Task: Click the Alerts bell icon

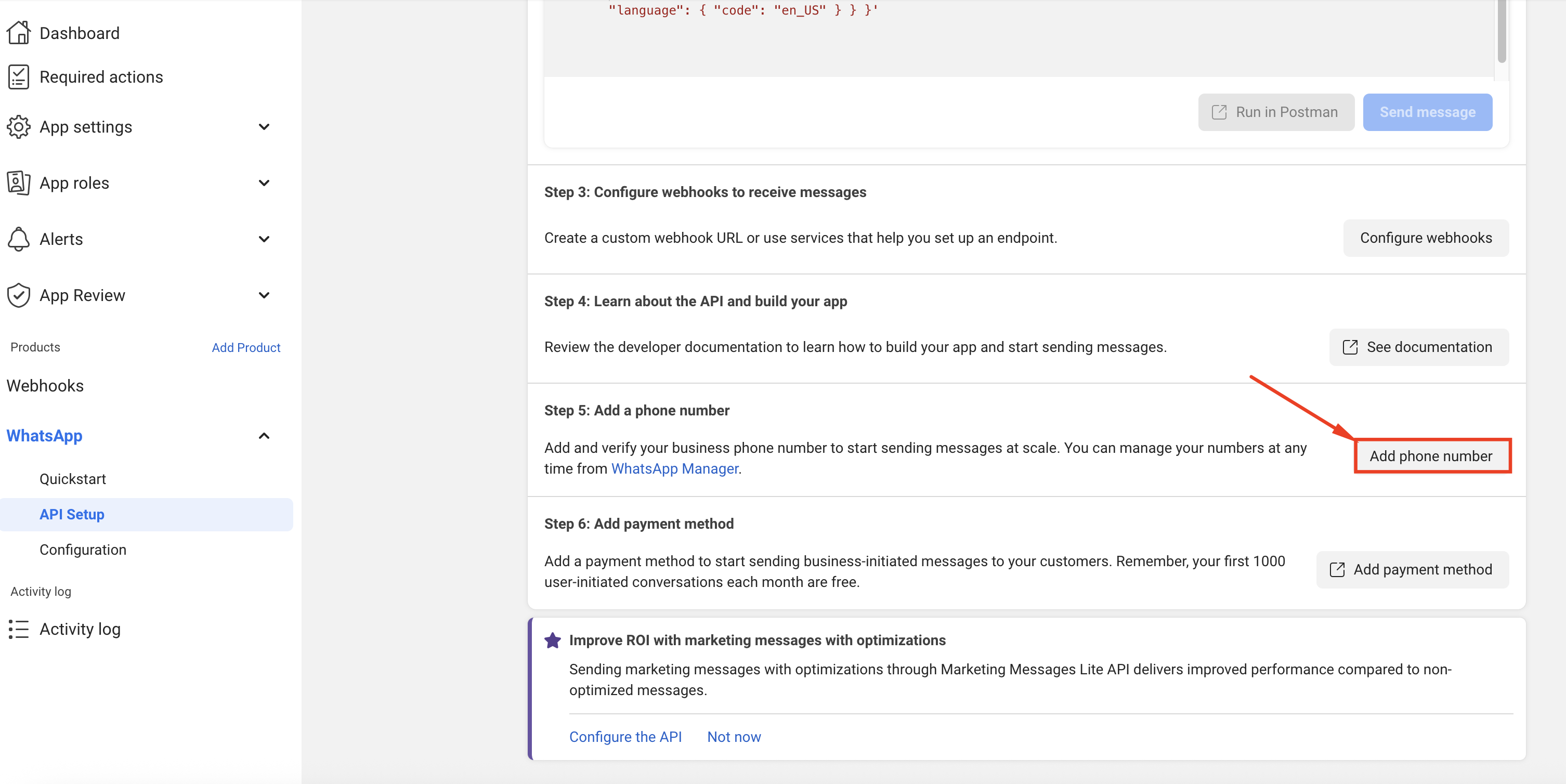Action: click(19, 239)
